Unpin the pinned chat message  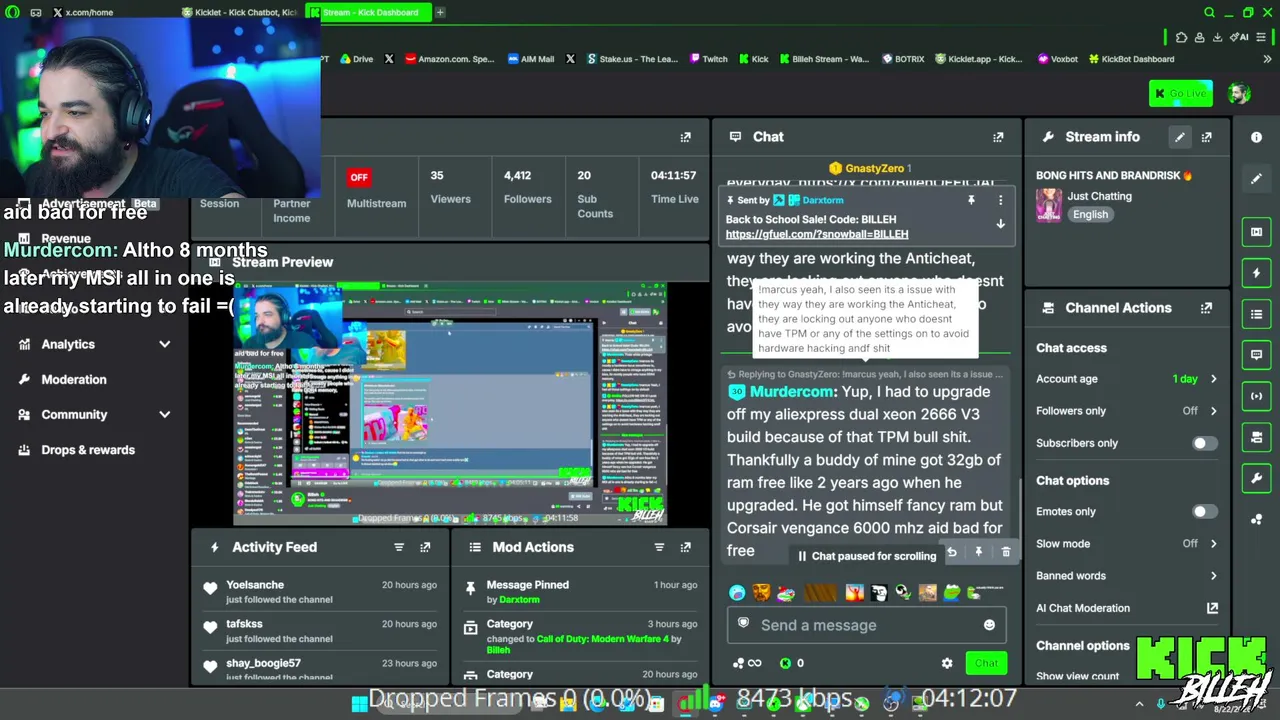click(x=971, y=200)
